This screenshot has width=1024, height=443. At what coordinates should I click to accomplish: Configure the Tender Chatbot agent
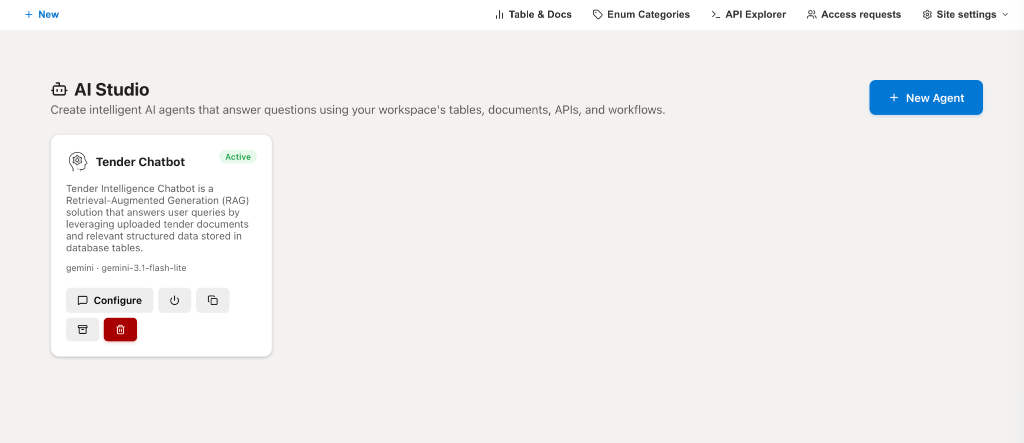click(110, 301)
